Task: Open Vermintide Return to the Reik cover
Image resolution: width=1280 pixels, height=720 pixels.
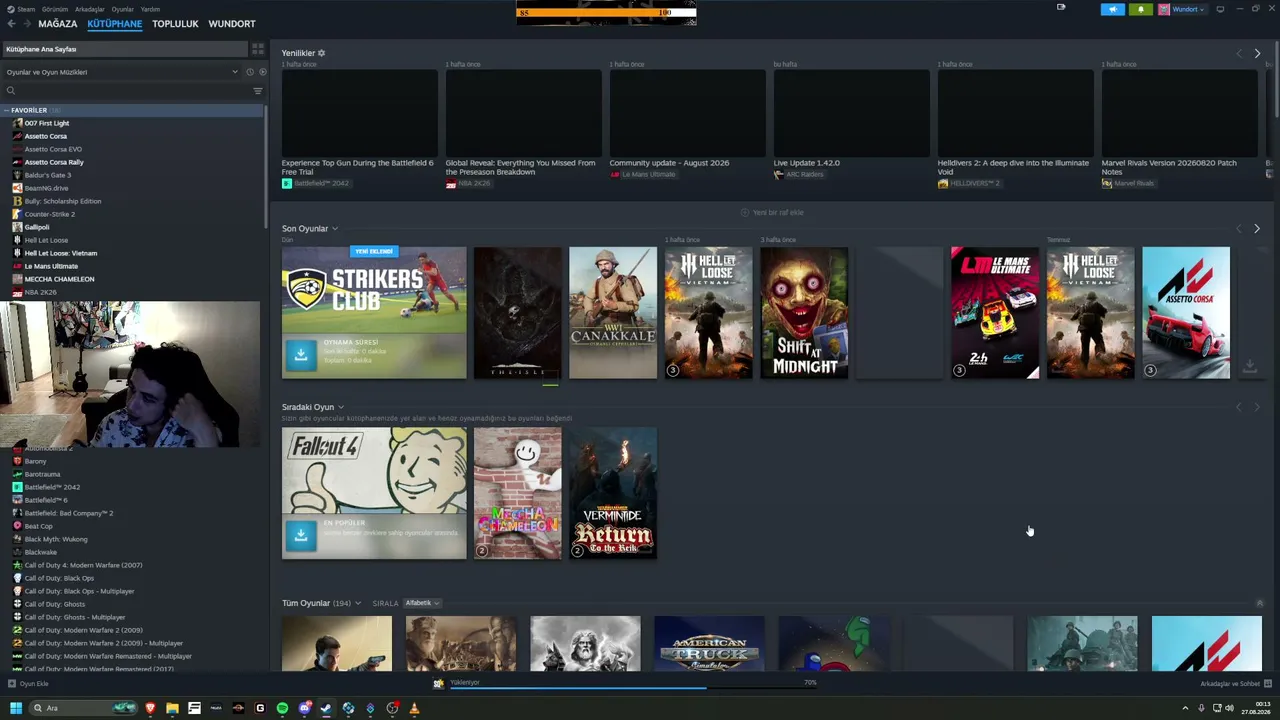Action: (x=613, y=493)
